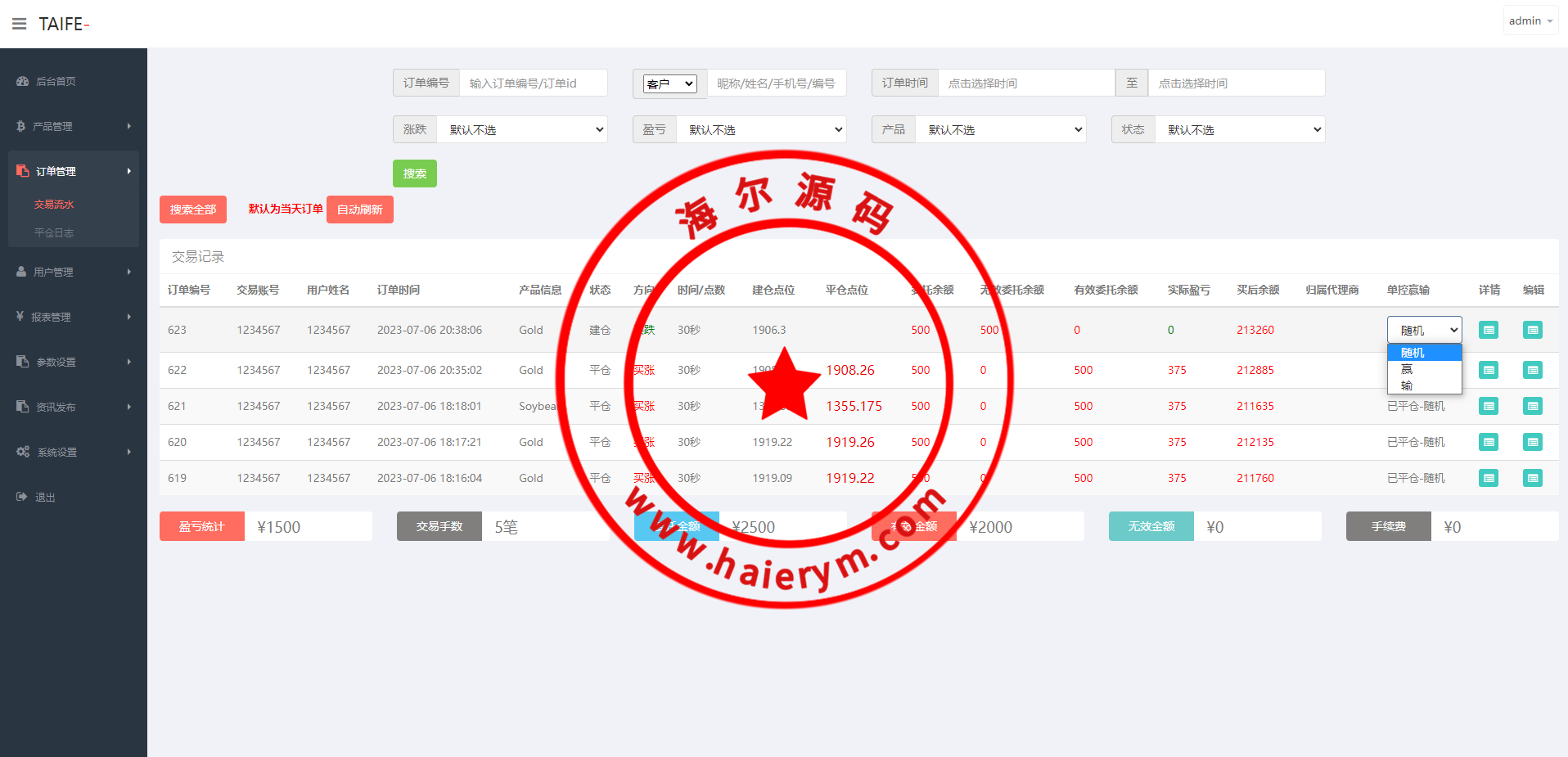This screenshot has height=757, width=1568.
Task: Open the 涨跌 filter dropdown
Action: (x=522, y=129)
